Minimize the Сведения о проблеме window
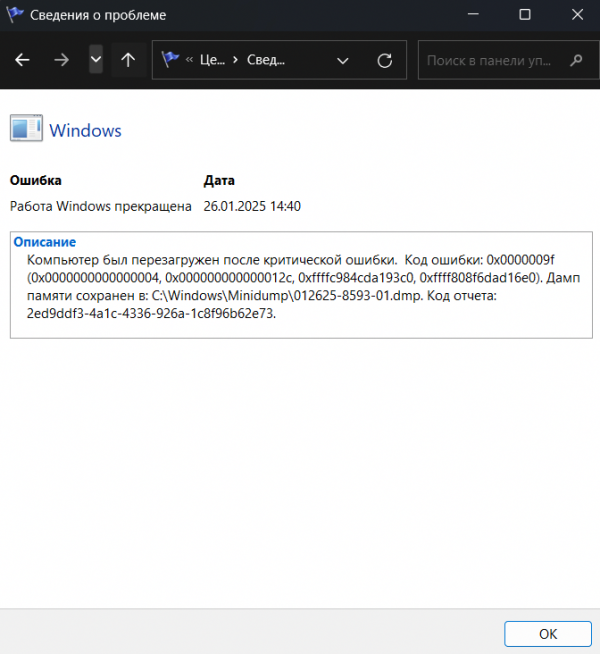The image size is (600, 654). (x=479, y=16)
